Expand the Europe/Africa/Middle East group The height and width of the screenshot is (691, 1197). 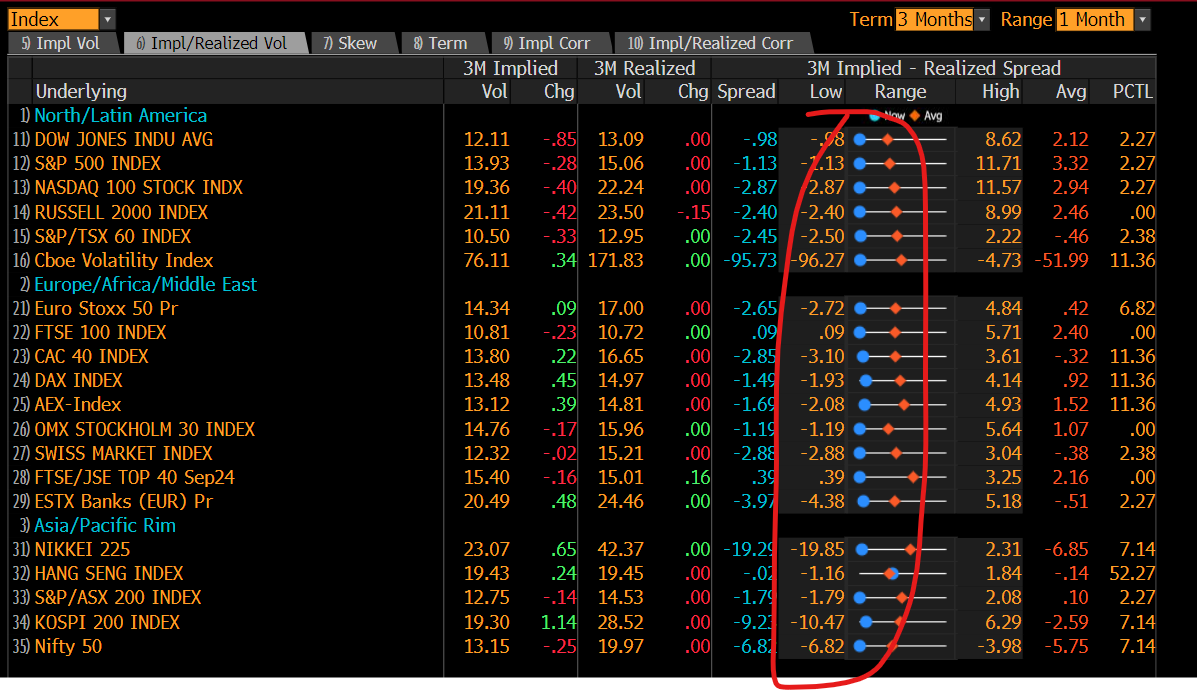(x=145, y=285)
